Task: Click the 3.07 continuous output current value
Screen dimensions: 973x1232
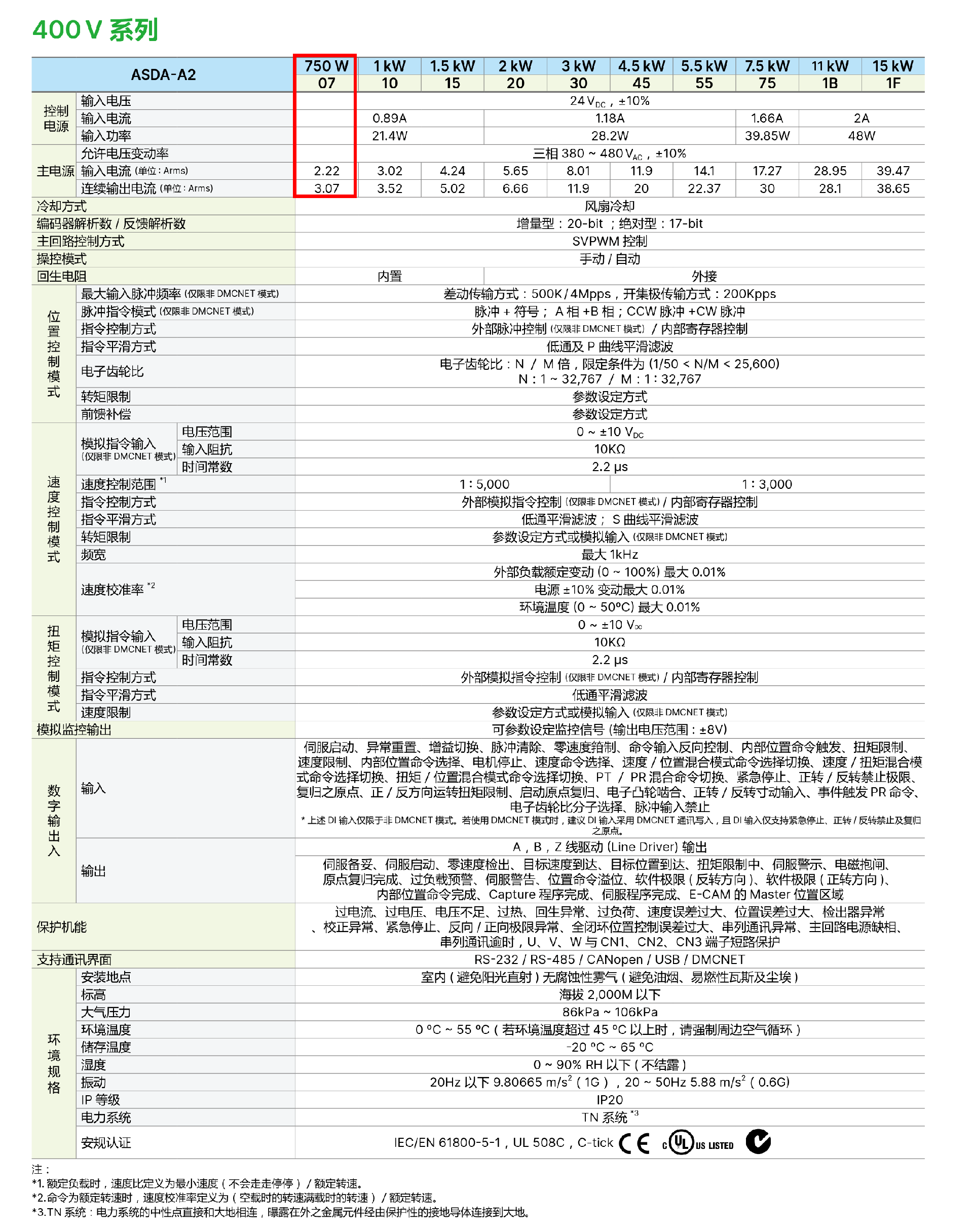Action: pos(326,188)
